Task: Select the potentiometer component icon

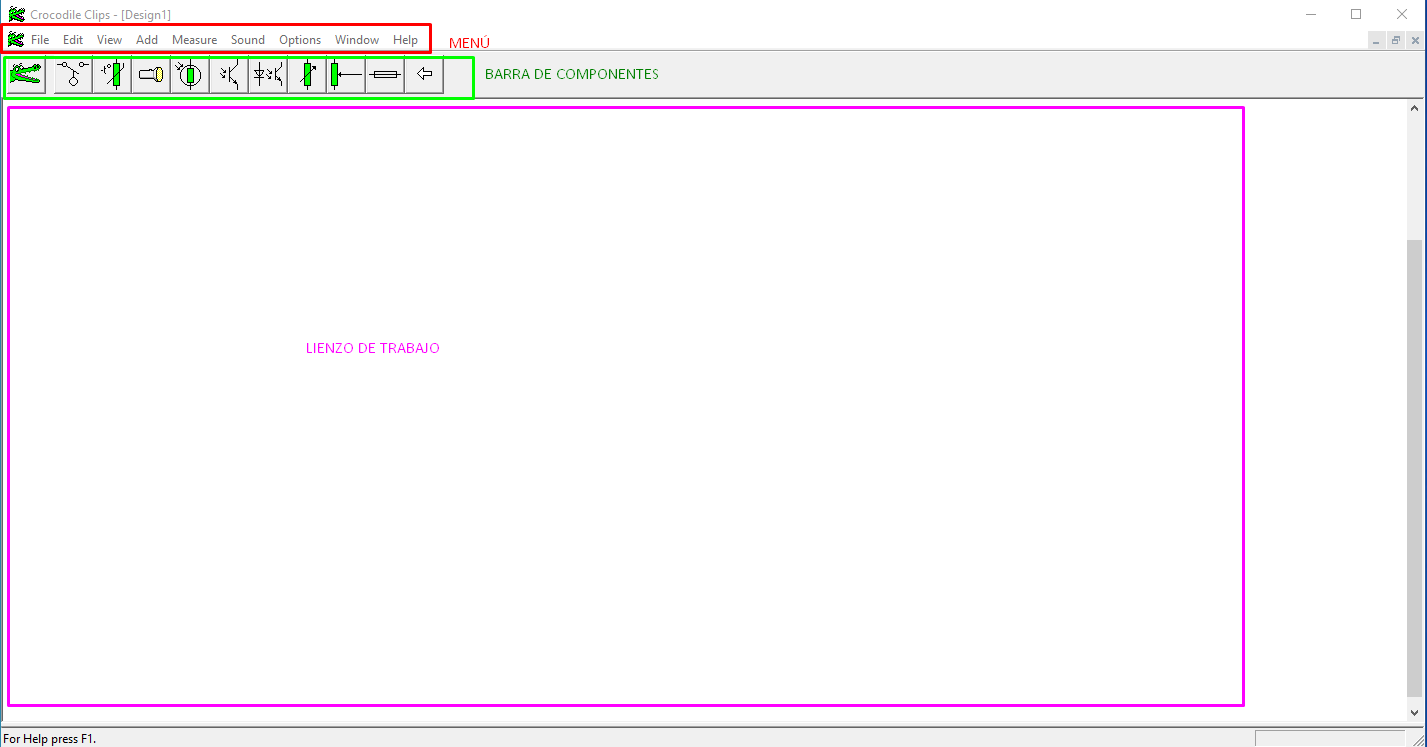Action: pyautogui.click(x=346, y=75)
